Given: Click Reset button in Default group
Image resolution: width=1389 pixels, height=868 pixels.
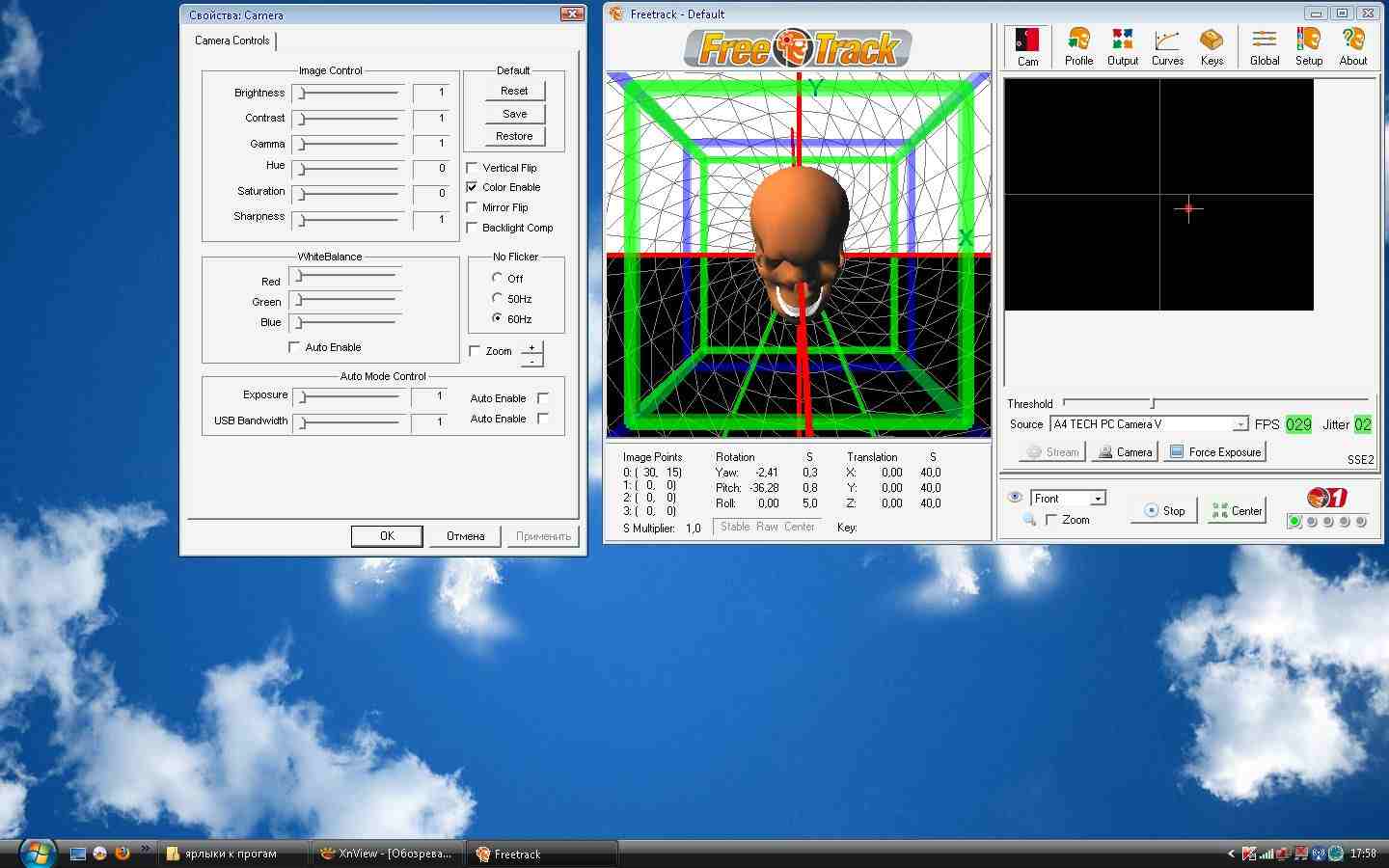Looking at the screenshot, I should click(514, 91).
